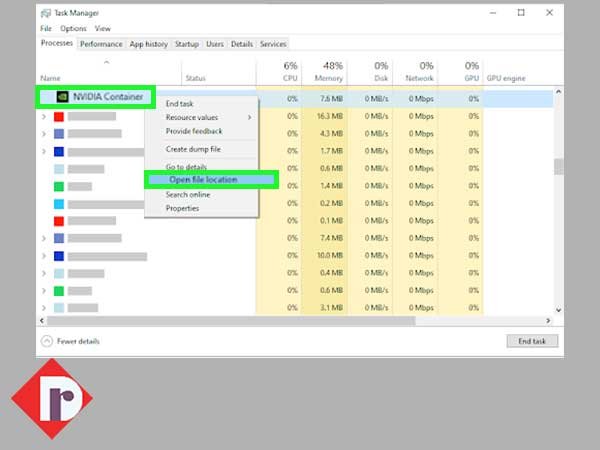This screenshot has height=450, width=600.
Task: Sort by the GPU column header
Action: [x=471, y=78]
